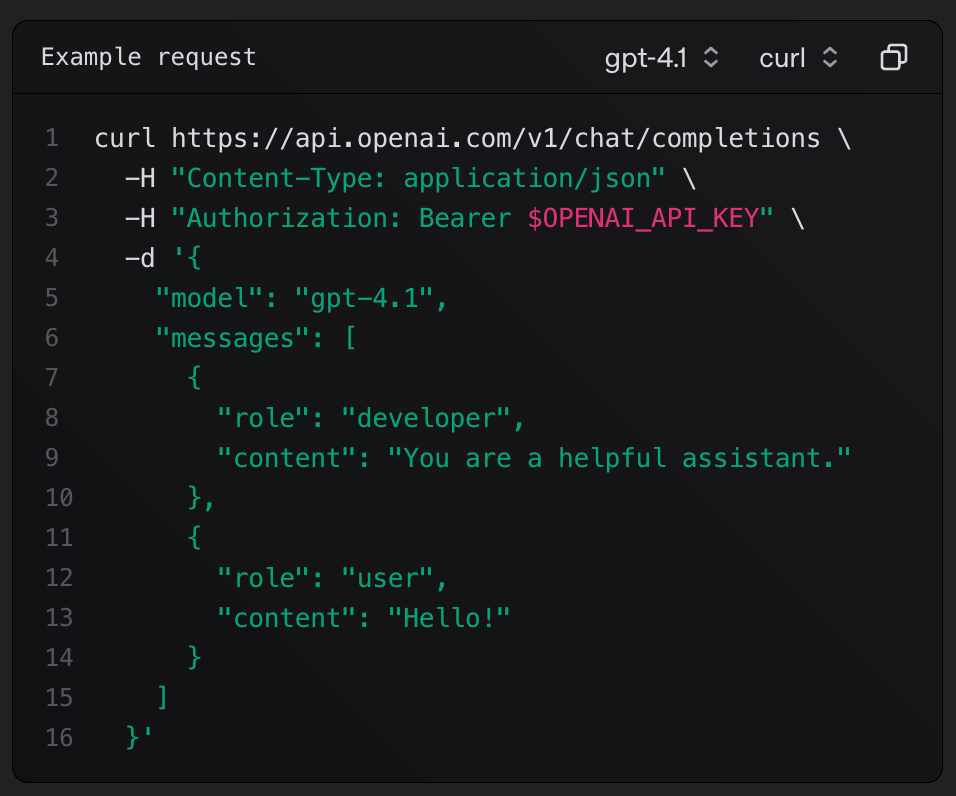Open the curl language dropdown
This screenshot has width=956, height=796.
pos(797,58)
